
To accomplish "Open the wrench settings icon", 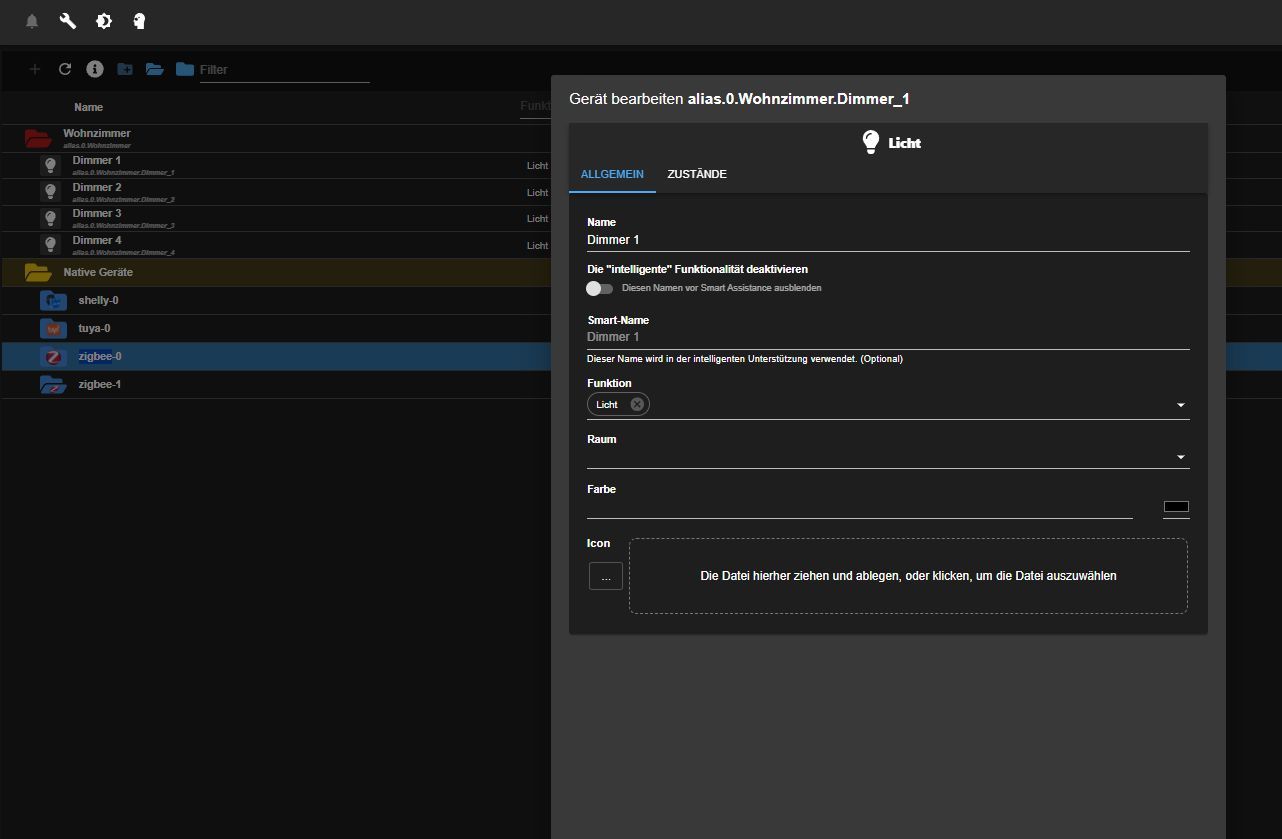I will [x=68, y=21].
